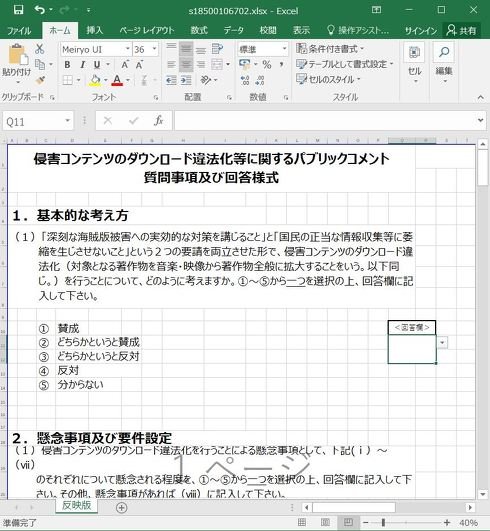Select the Format Painter brush icon

(x=40, y=80)
